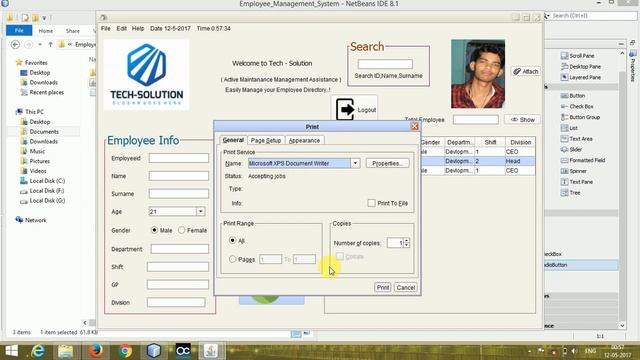Image resolution: width=640 pixels, height=360 pixels.
Task: Select the Formatted Field palette component
Action: 583,160
